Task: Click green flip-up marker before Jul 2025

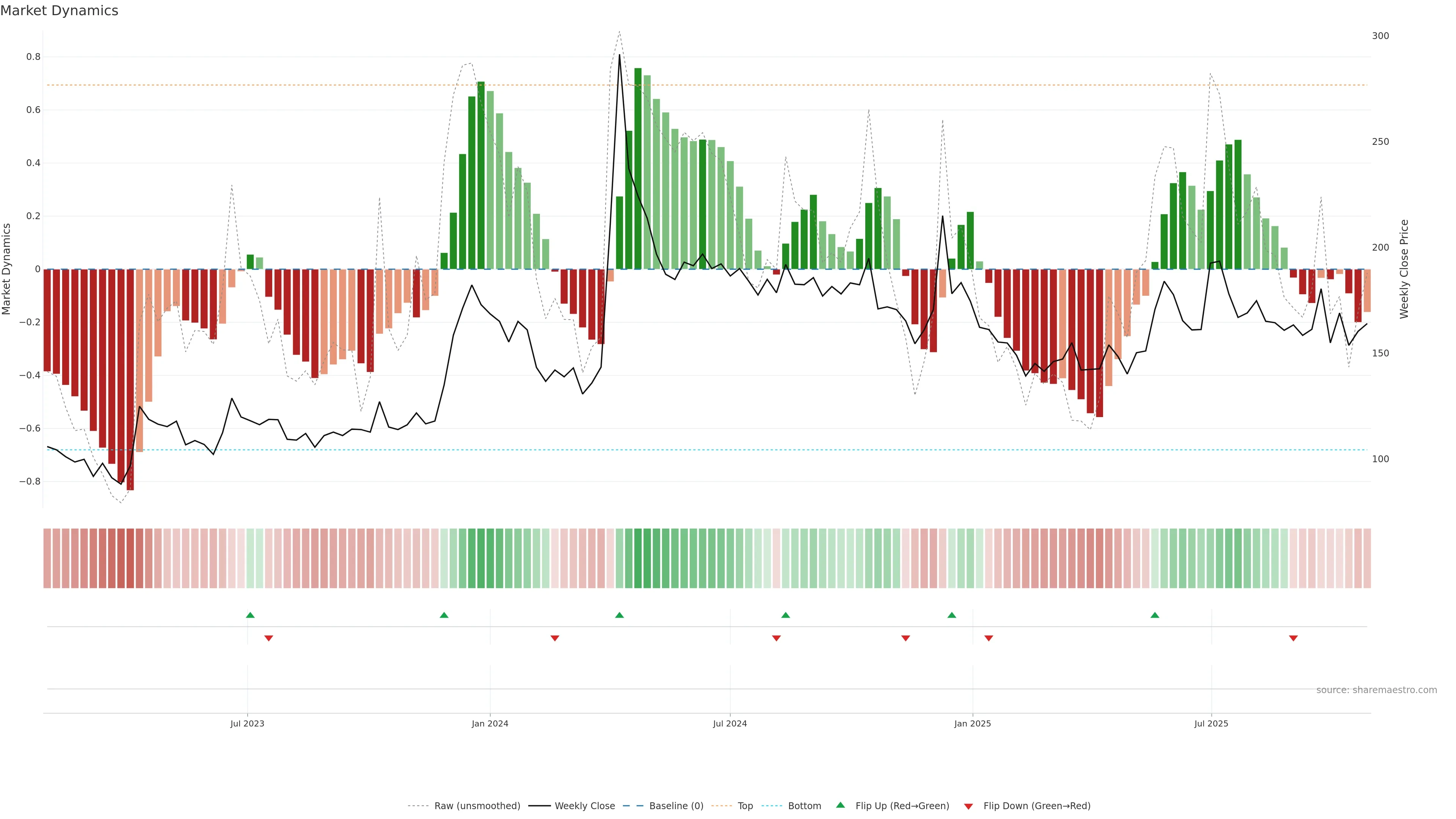Action: [1155, 615]
